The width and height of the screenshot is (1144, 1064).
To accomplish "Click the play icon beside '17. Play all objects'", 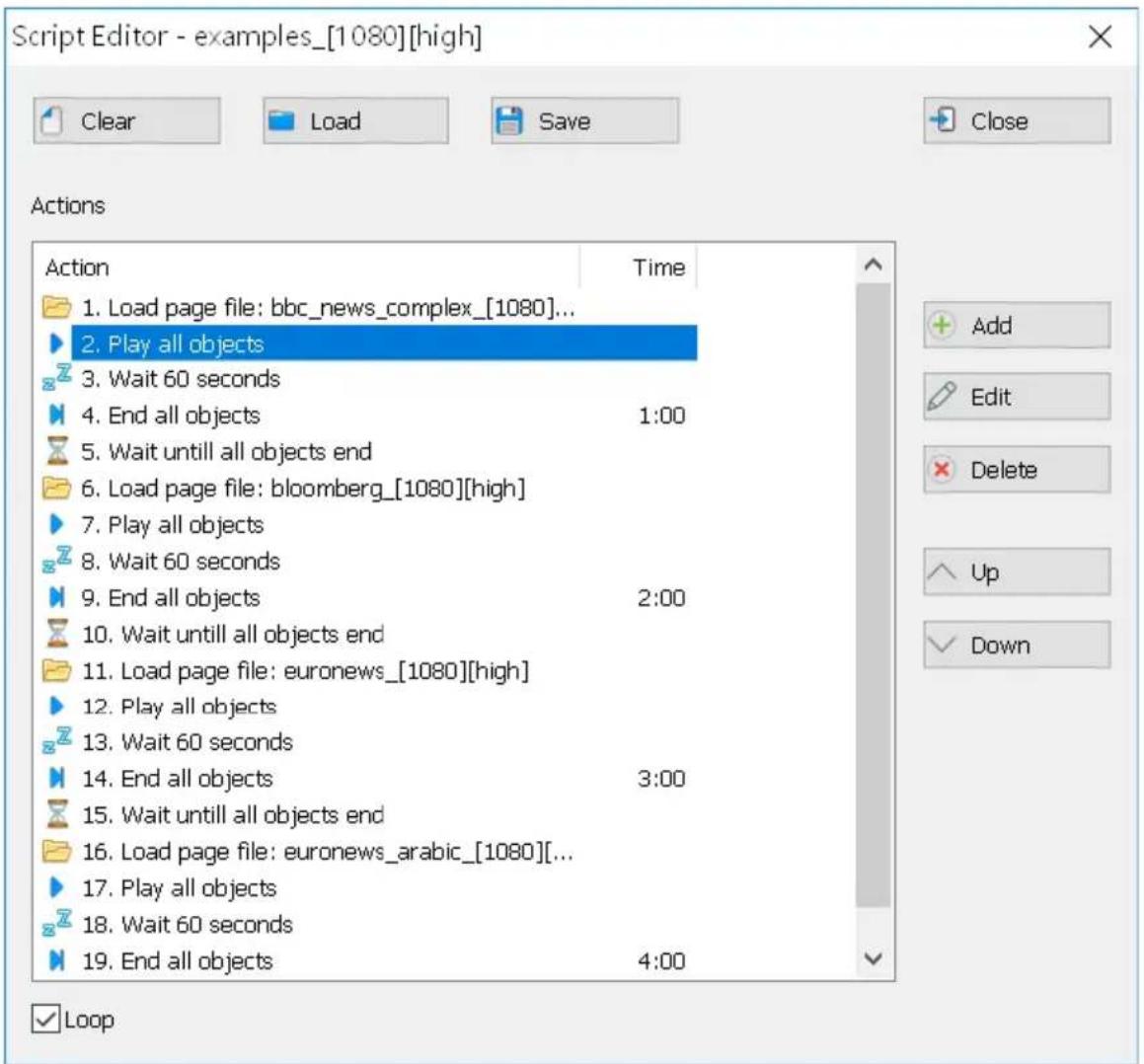I will [x=56, y=887].
